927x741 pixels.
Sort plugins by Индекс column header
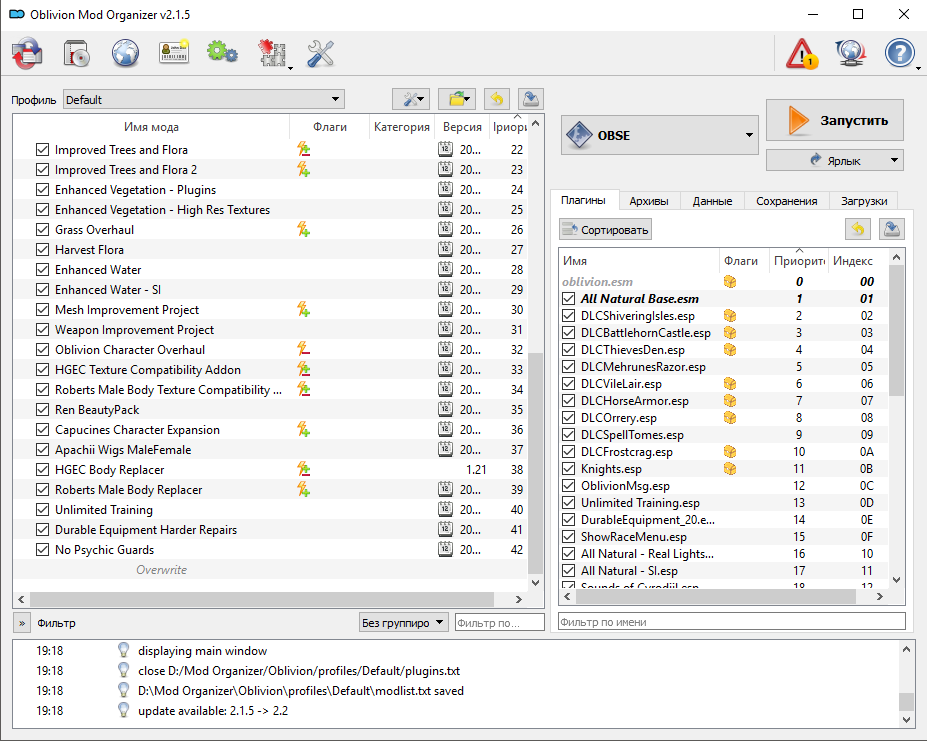pyautogui.click(x=853, y=261)
